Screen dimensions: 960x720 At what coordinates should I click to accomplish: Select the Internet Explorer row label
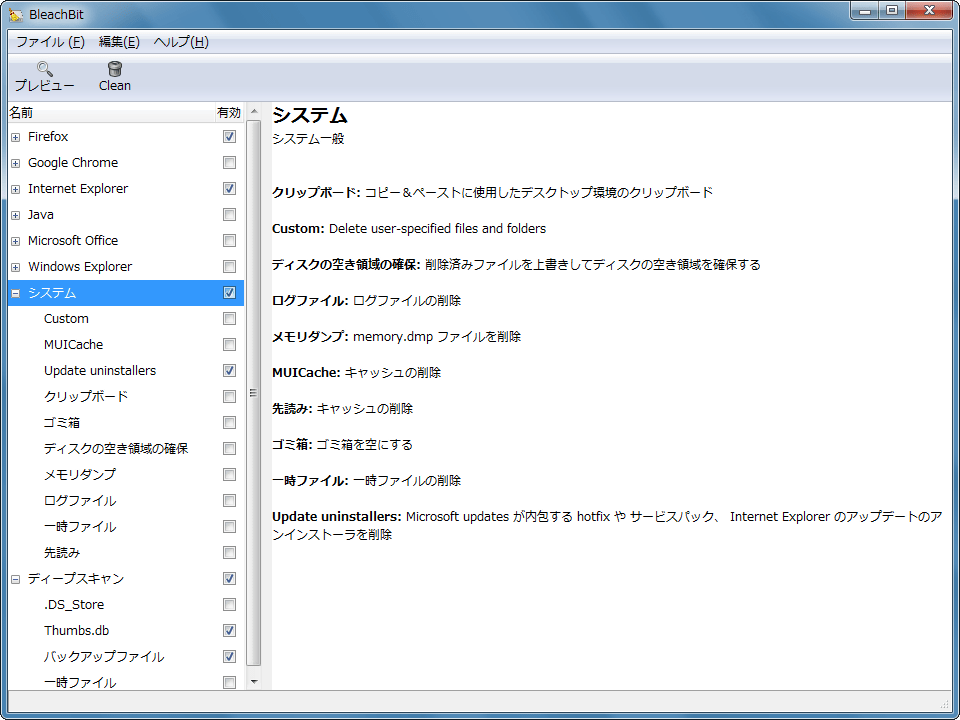pyautogui.click(x=78, y=189)
